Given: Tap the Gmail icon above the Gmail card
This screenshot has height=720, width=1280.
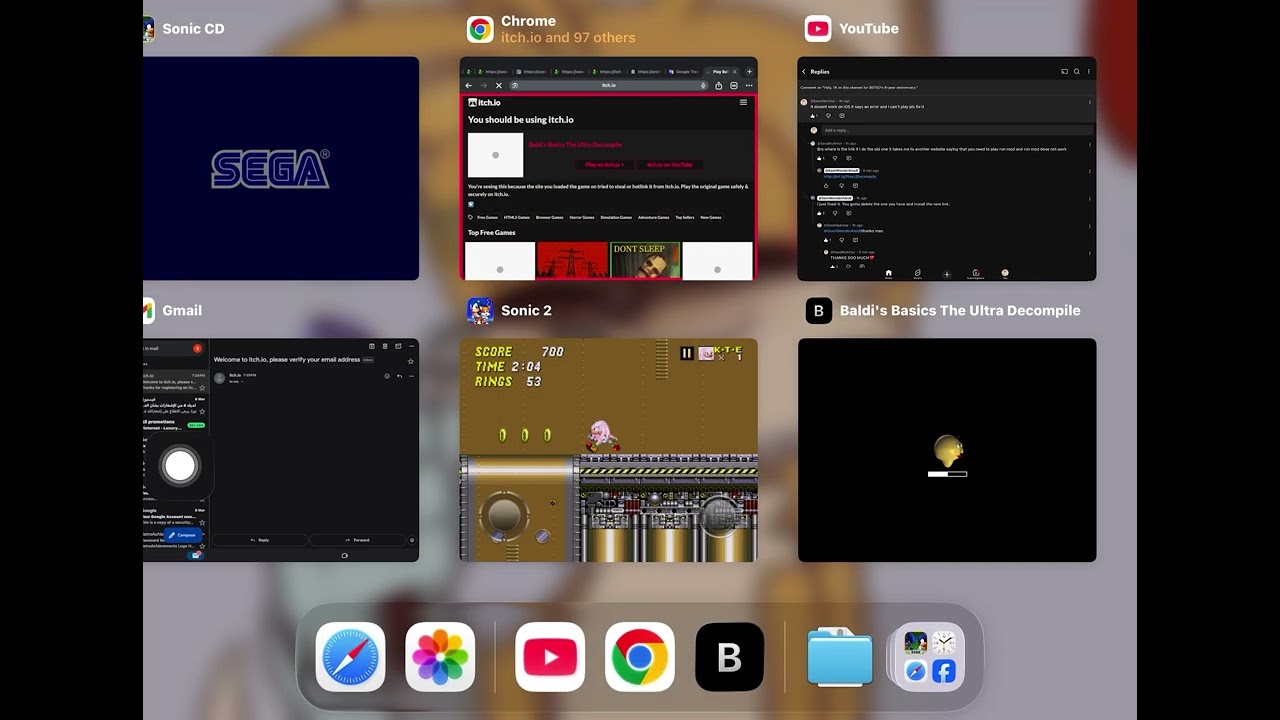Looking at the screenshot, I should (148, 311).
